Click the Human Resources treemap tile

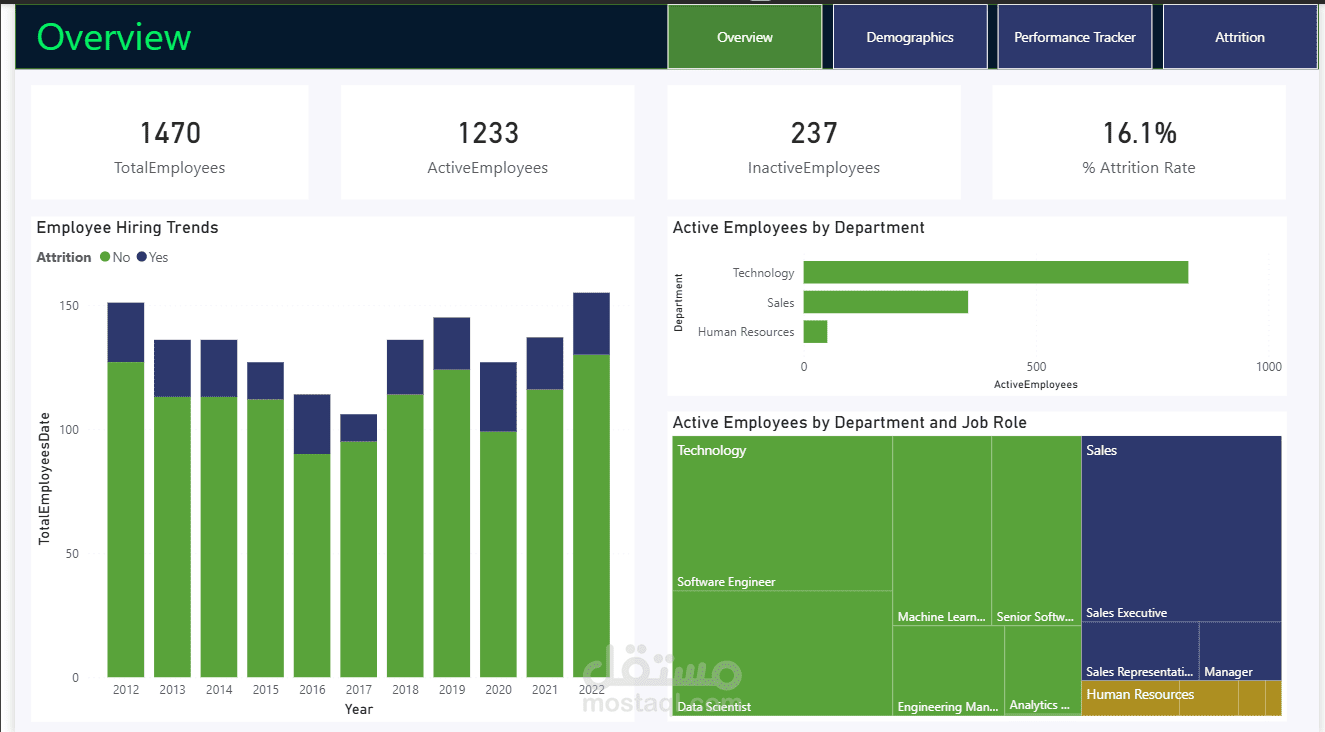[1181, 698]
